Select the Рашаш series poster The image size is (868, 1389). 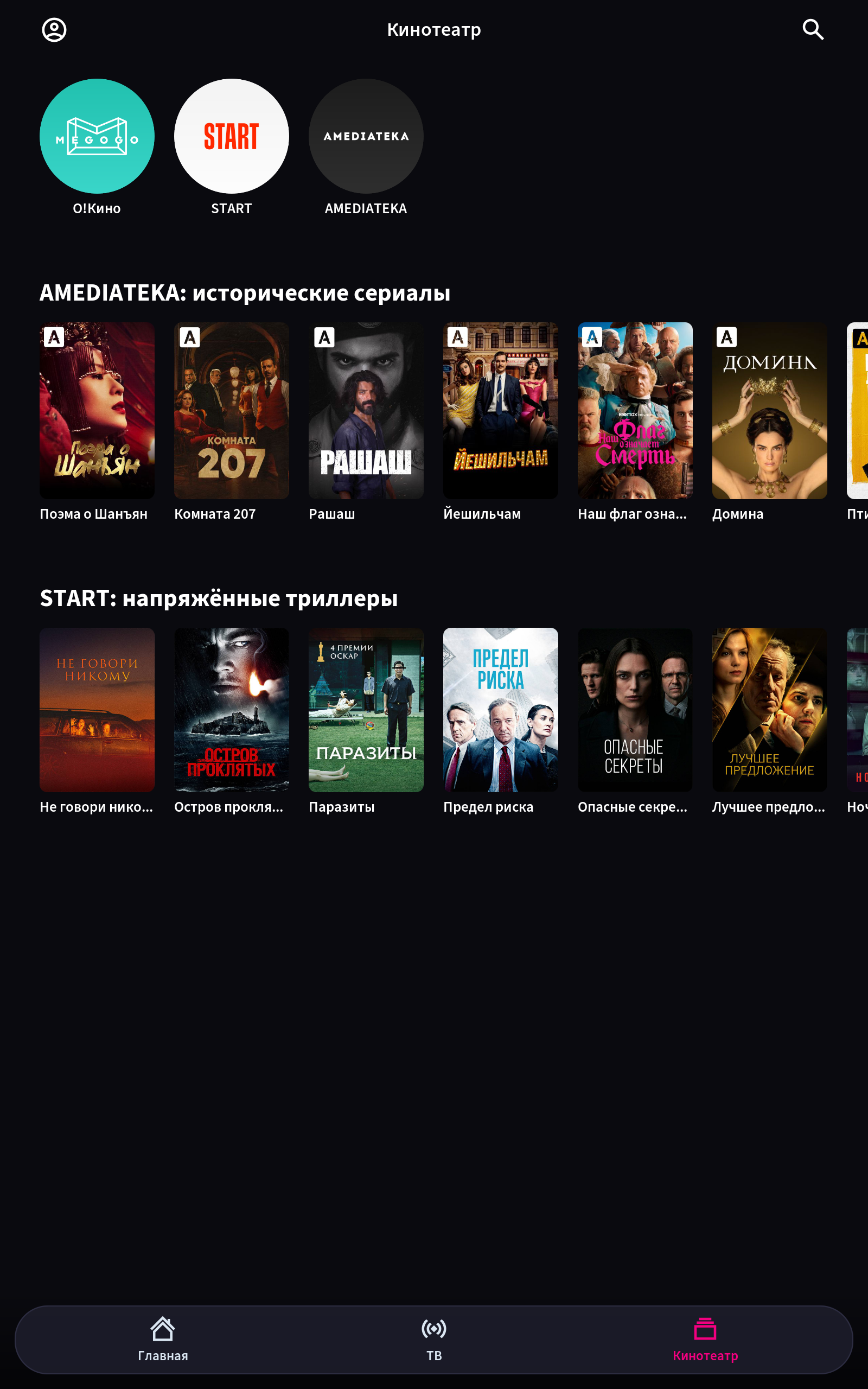(x=366, y=410)
